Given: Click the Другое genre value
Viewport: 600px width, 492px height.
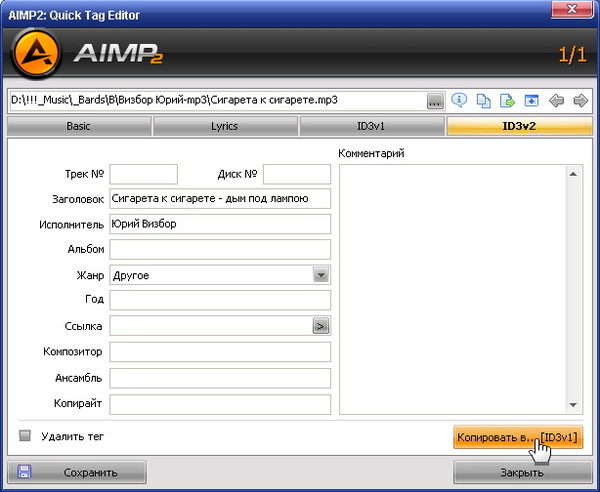Looking at the screenshot, I should (x=131, y=275).
